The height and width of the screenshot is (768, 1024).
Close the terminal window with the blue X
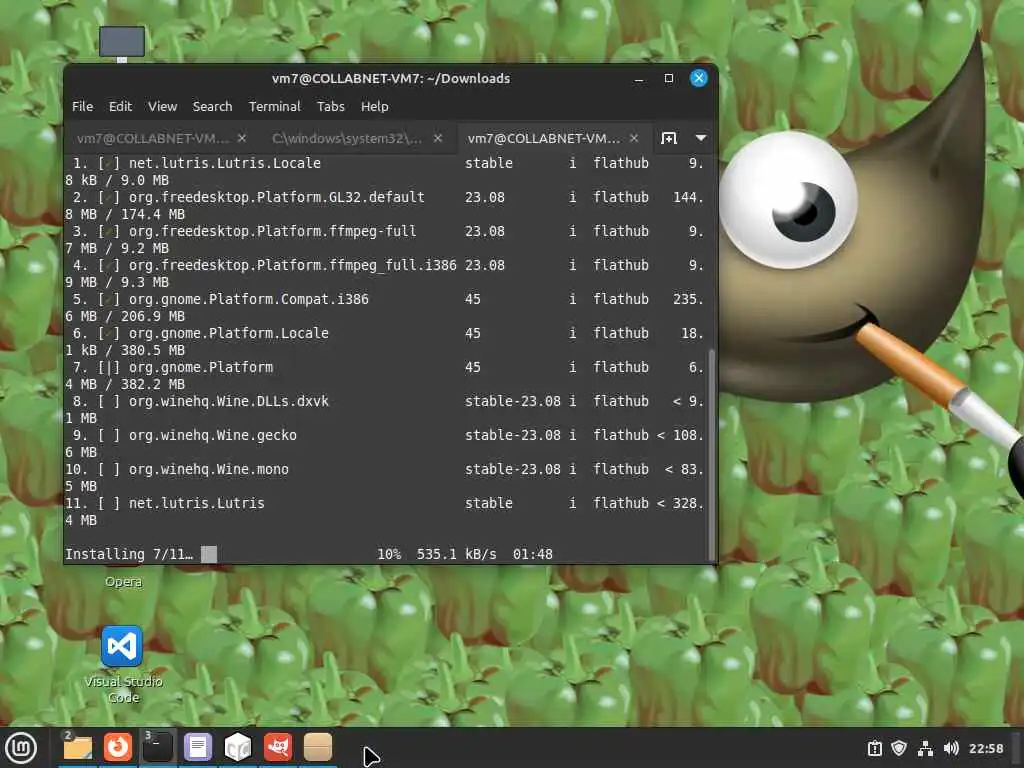coord(699,78)
